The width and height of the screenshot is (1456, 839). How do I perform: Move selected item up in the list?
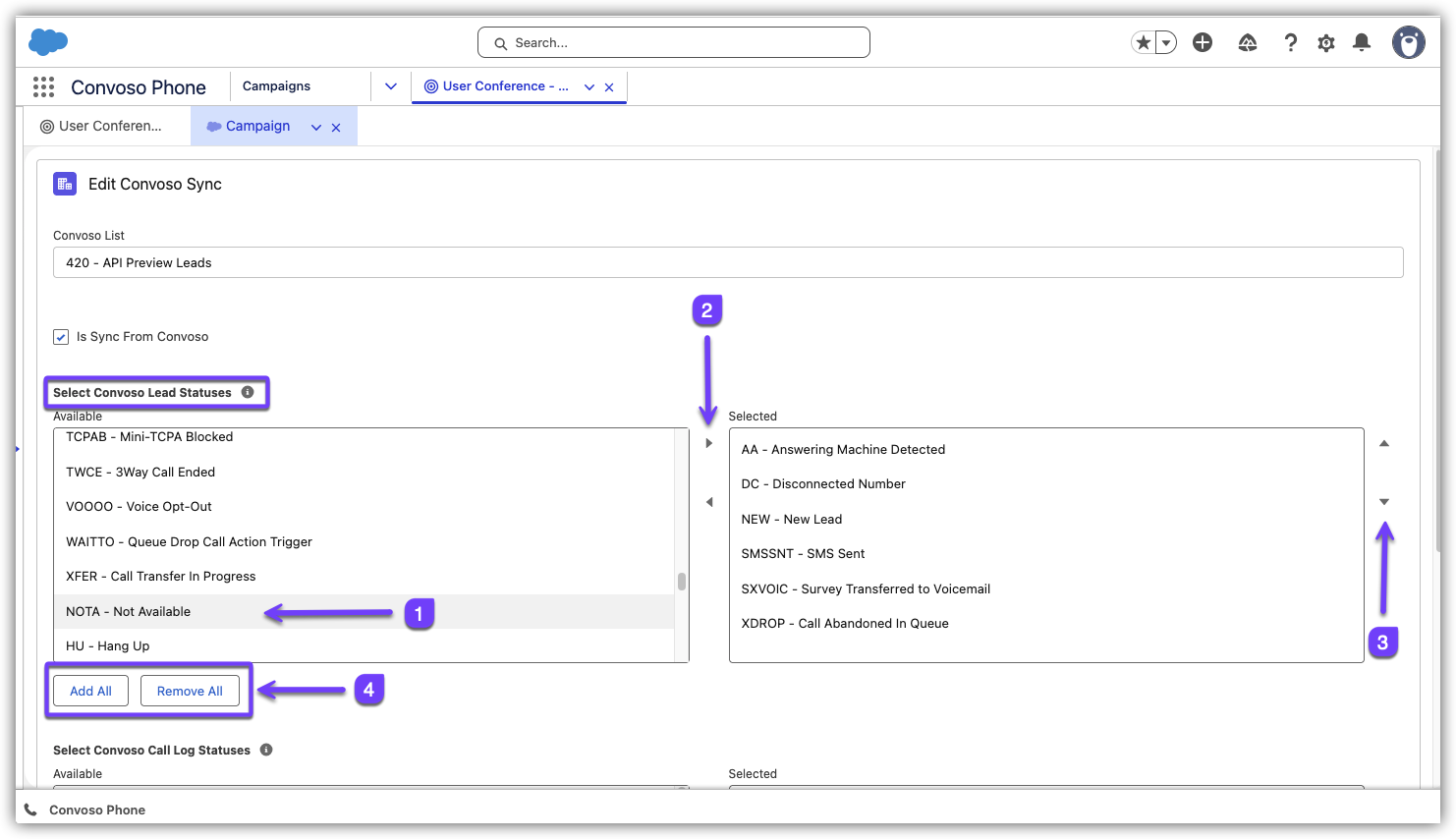(1384, 443)
